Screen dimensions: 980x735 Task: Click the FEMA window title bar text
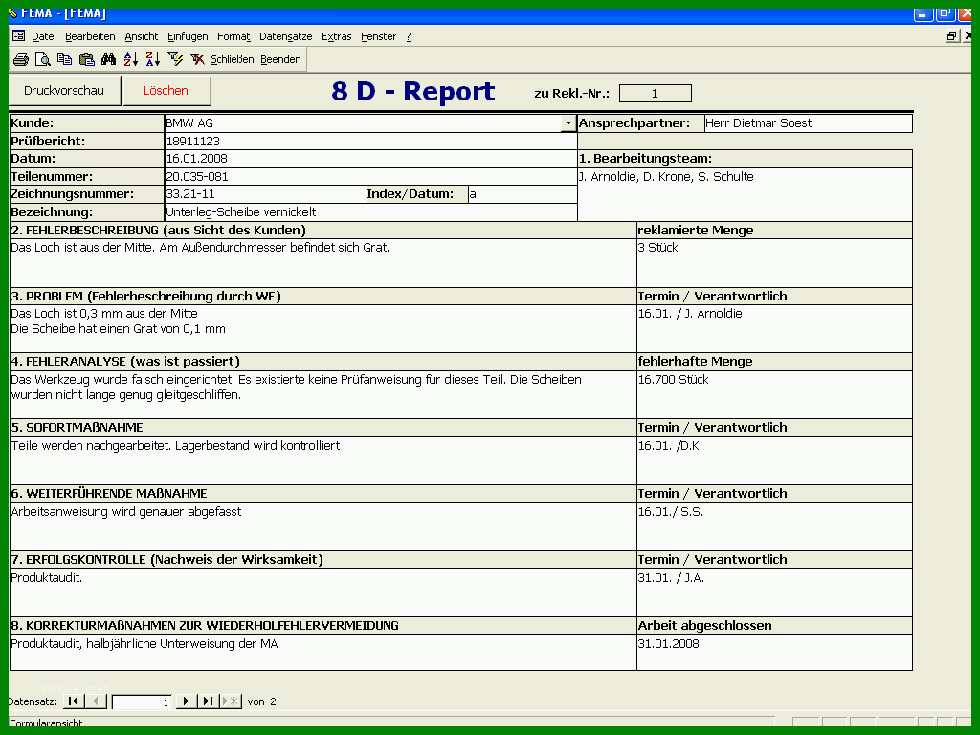63,13
